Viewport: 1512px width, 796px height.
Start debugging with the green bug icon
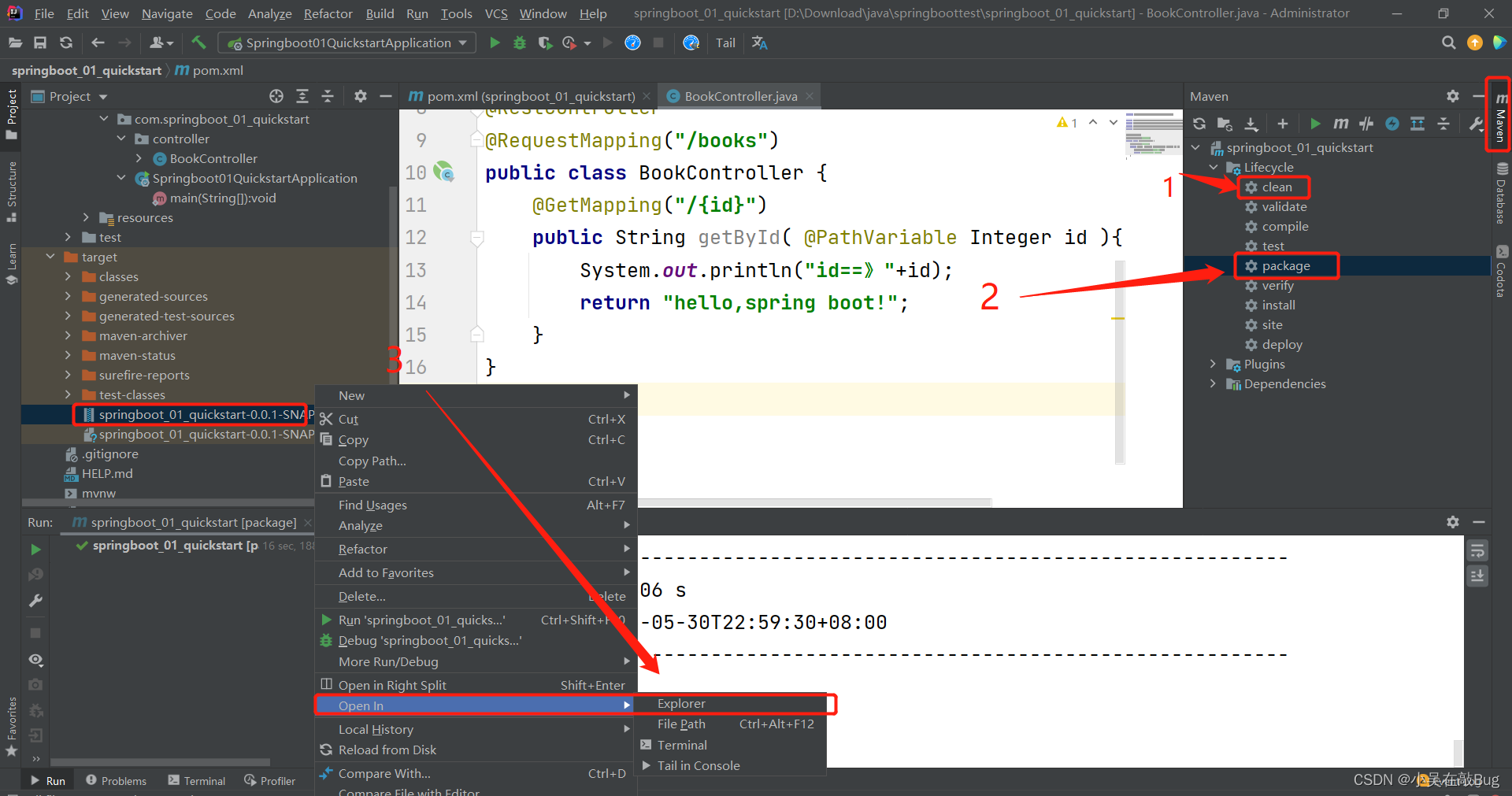[520, 43]
